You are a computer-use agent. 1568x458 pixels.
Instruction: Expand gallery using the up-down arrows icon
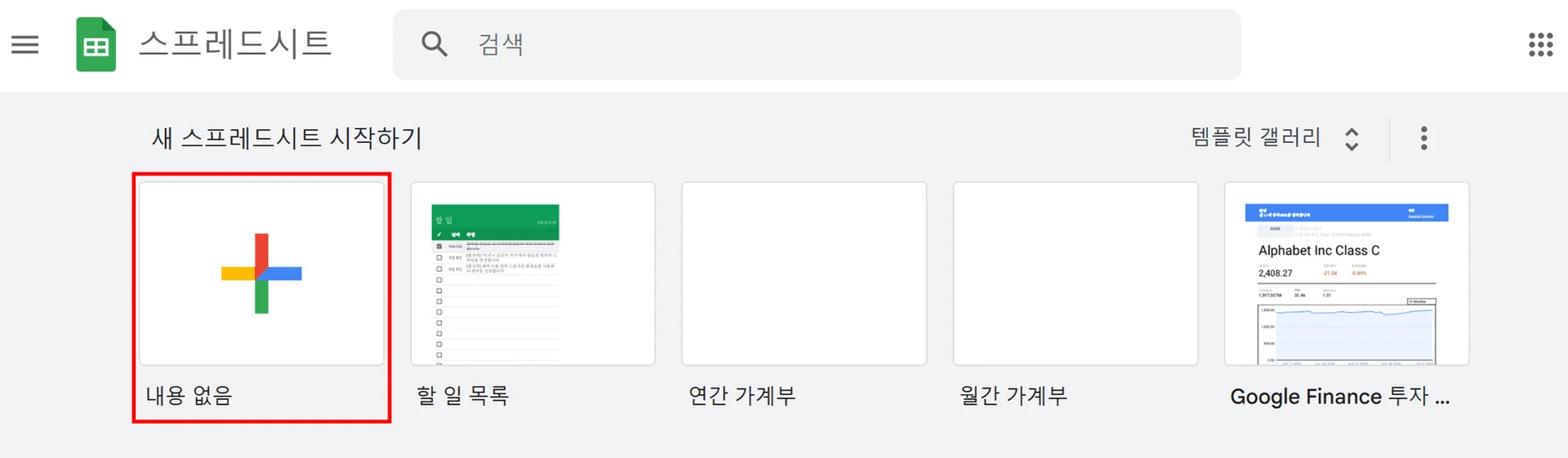1352,139
